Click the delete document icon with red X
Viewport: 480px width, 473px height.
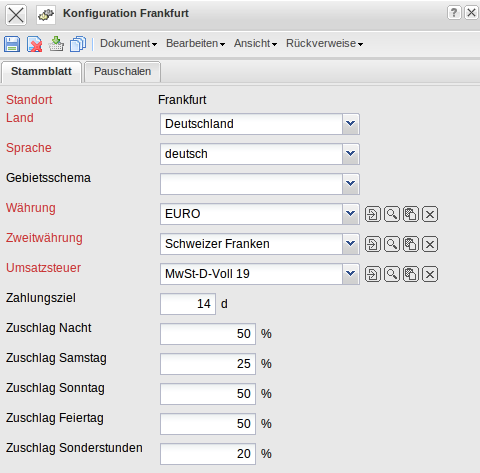click(x=34, y=44)
